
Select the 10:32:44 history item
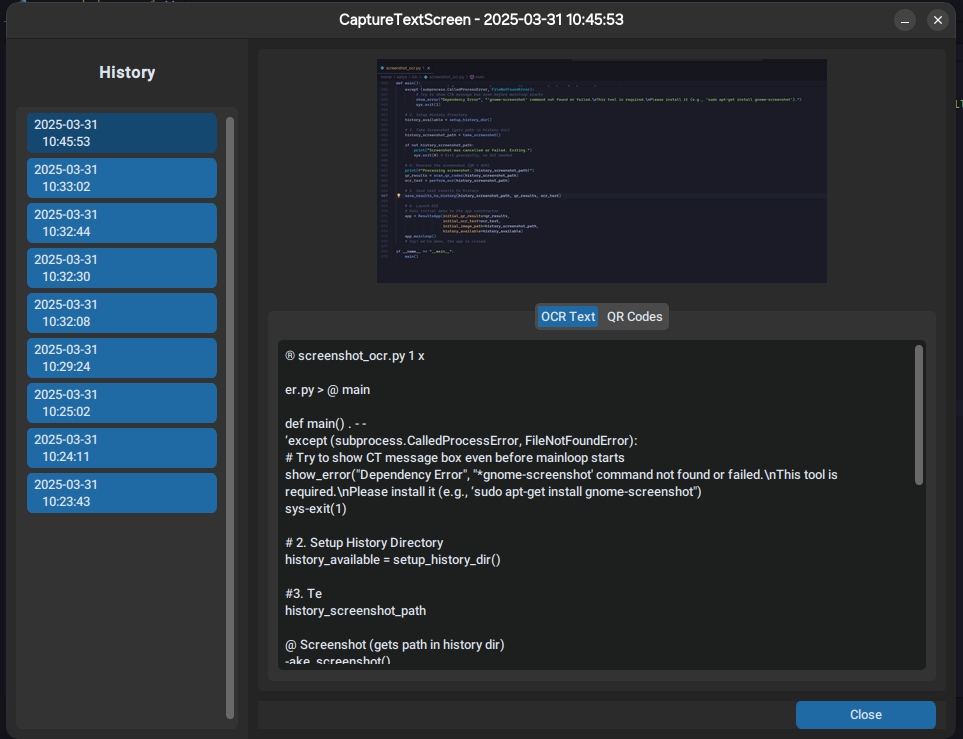point(121,223)
